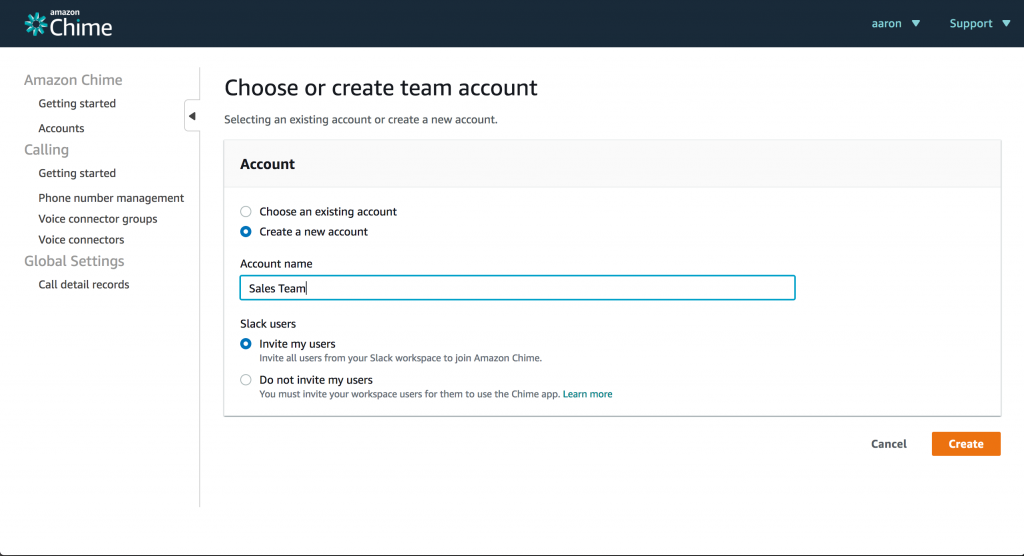Click the Amazon Chime logo
Viewport: 1024px width, 556px height.
coord(69,24)
